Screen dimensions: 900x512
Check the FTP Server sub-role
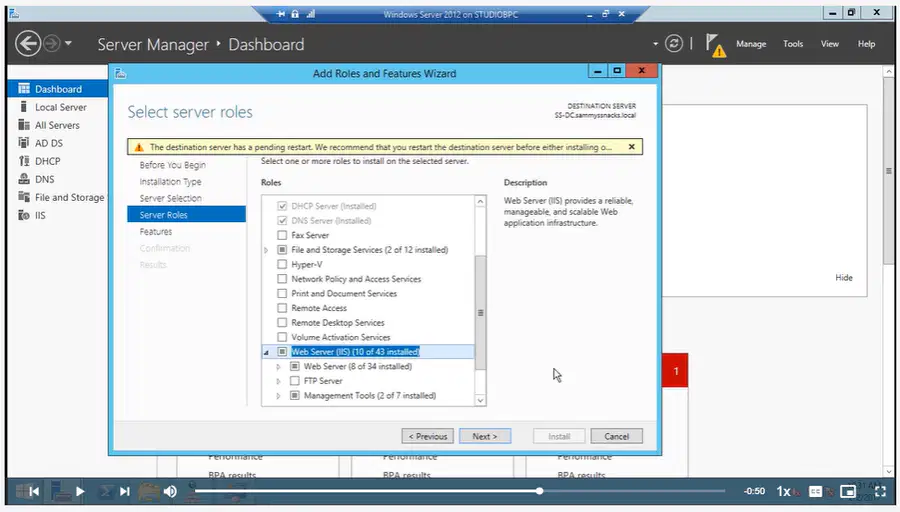tap(294, 381)
